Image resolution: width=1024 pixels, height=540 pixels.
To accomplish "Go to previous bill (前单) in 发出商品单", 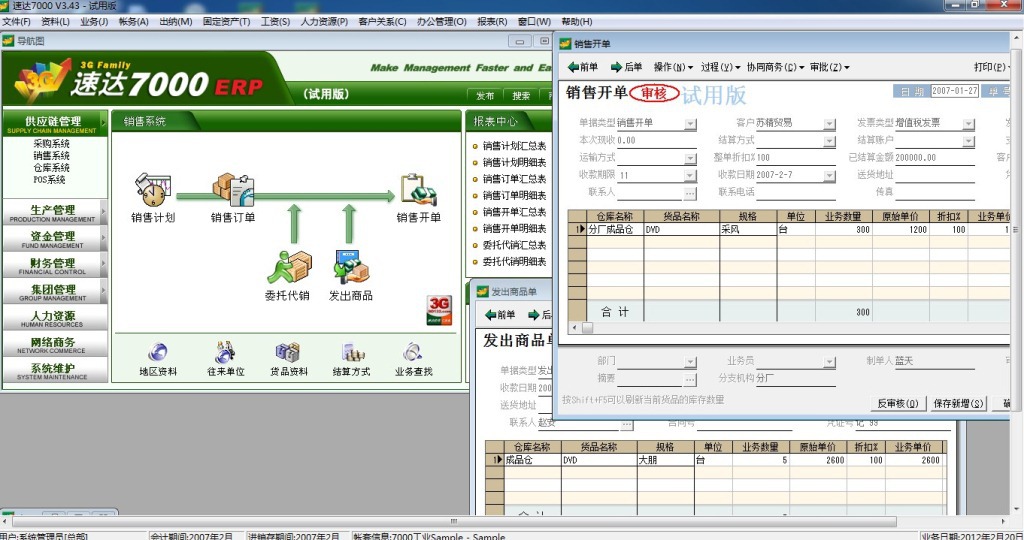I will tap(500, 315).
